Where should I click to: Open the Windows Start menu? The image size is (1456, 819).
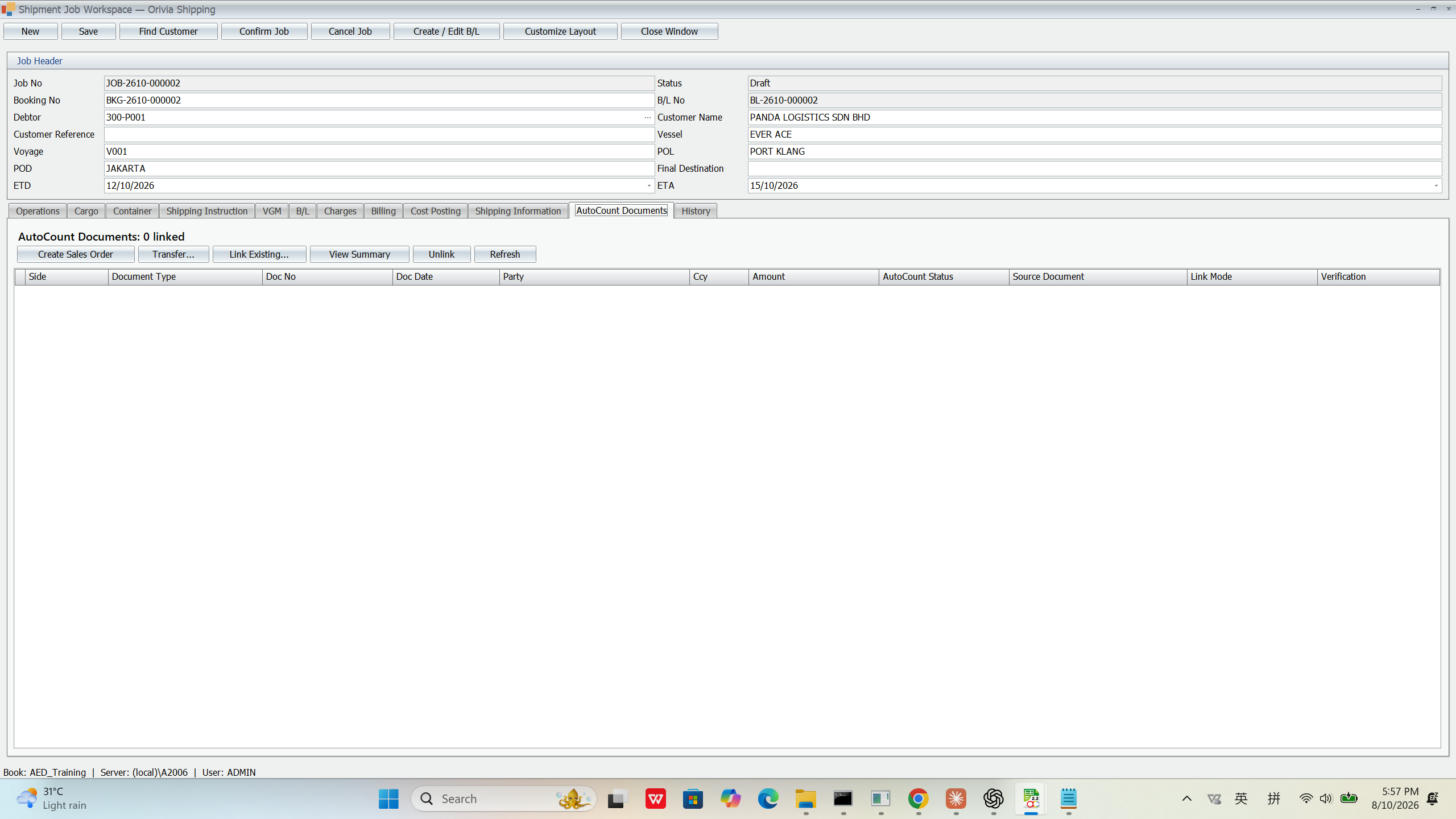pyautogui.click(x=389, y=798)
